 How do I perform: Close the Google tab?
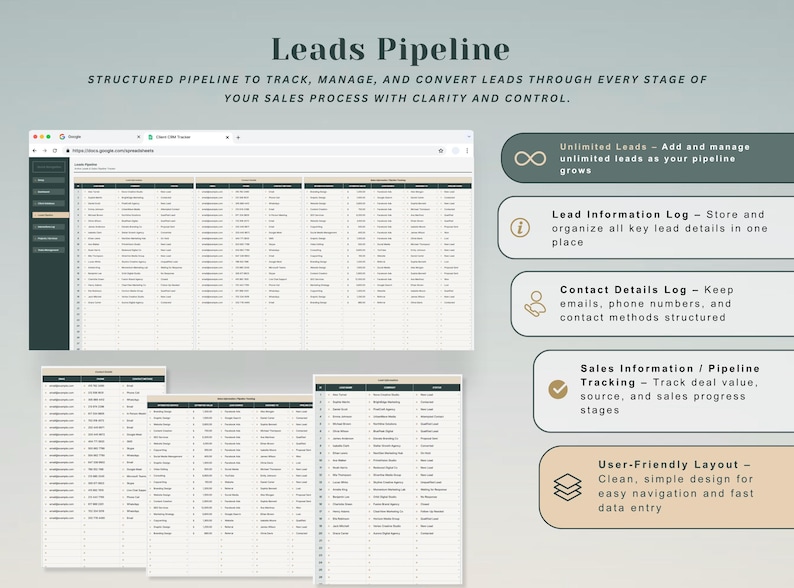(x=138, y=137)
